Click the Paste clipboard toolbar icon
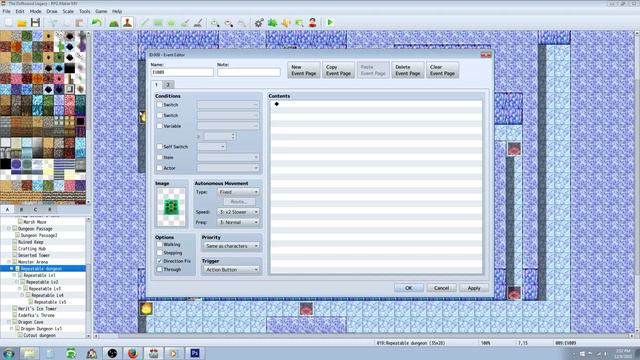Screen dimensions: 640x360 coord(79,23)
